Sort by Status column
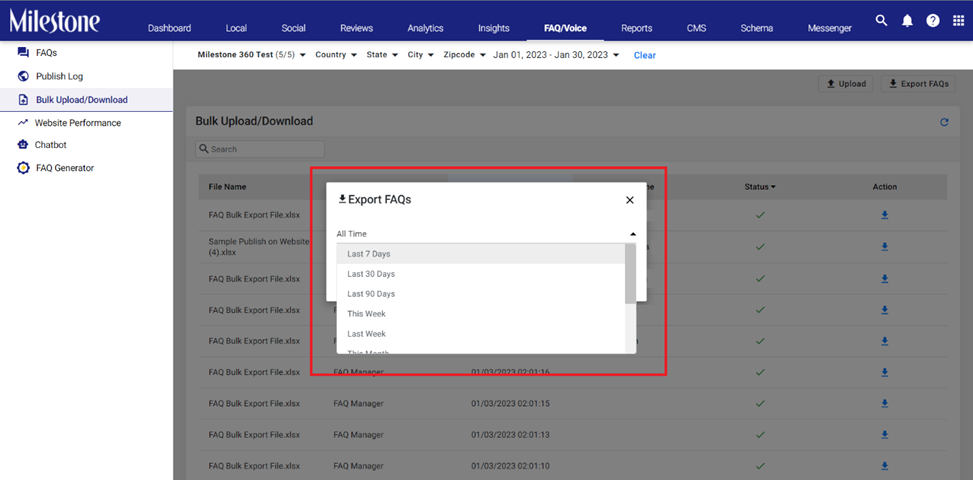This screenshot has width=973, height=480. tap(760, 187)
